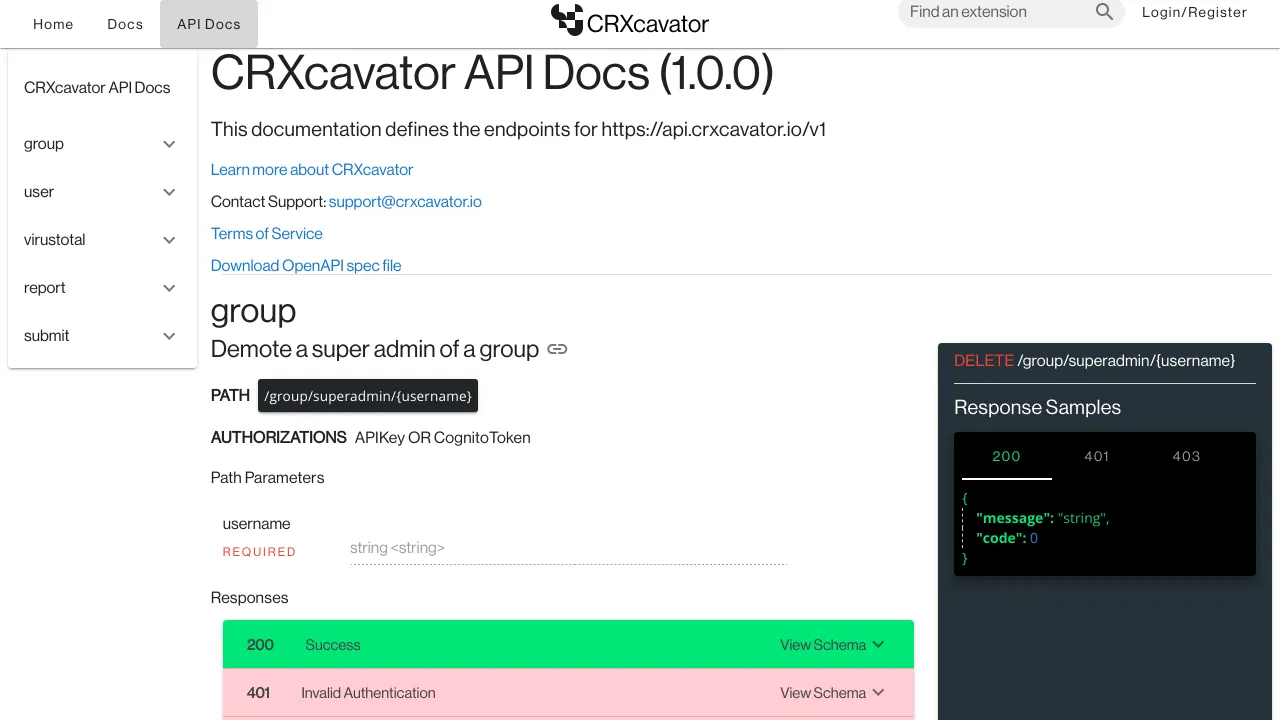This screenshot has width=1280, height=720.
Task: Open View Schema for 200 Success
Action: (x=832, y=645)
